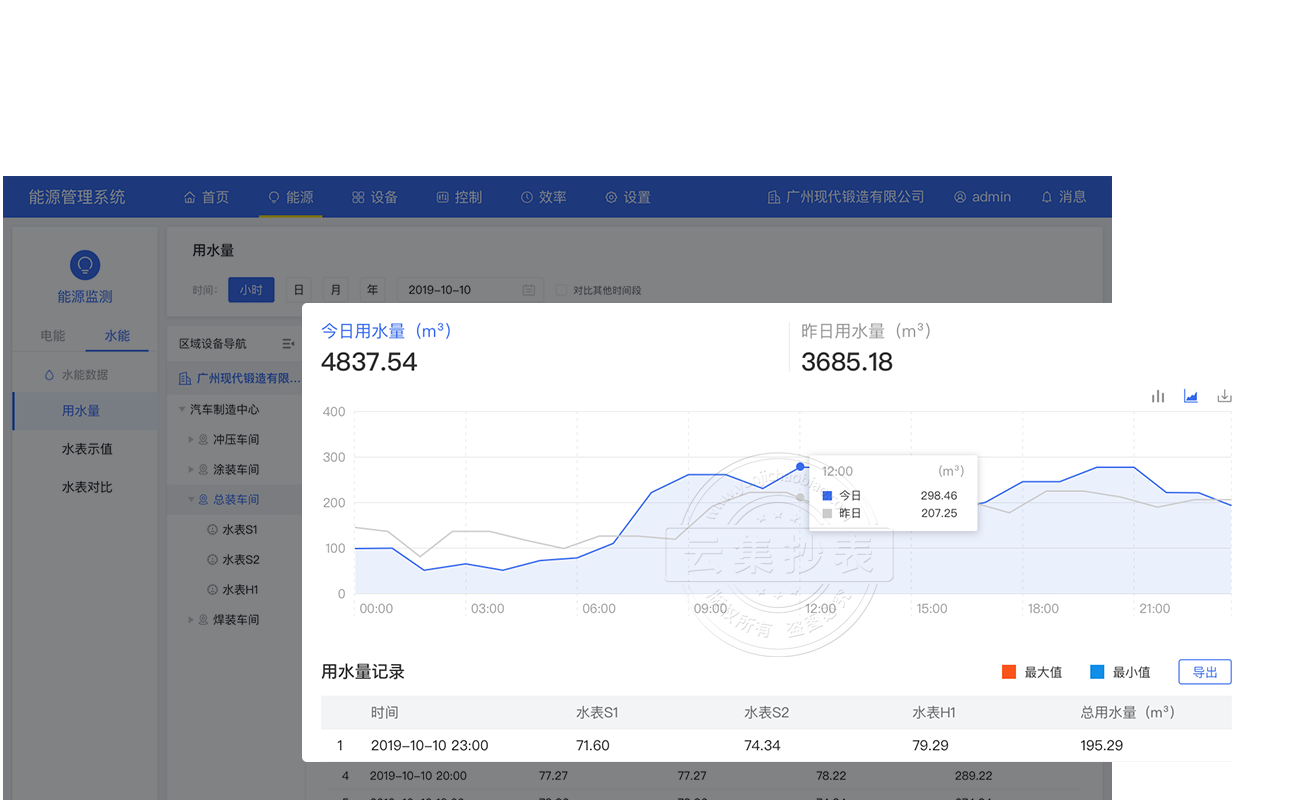1300x800 pixels.
Task: Collapse the area device navigation panel
Action: click(288, 344)
